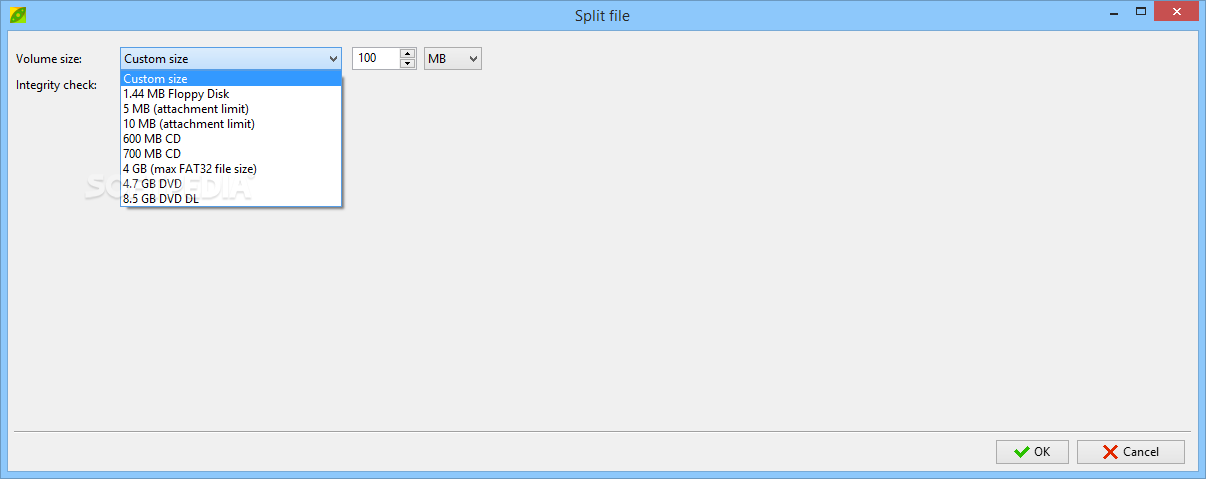
Task: Select Custom size from the list
Action: (231, 79)
